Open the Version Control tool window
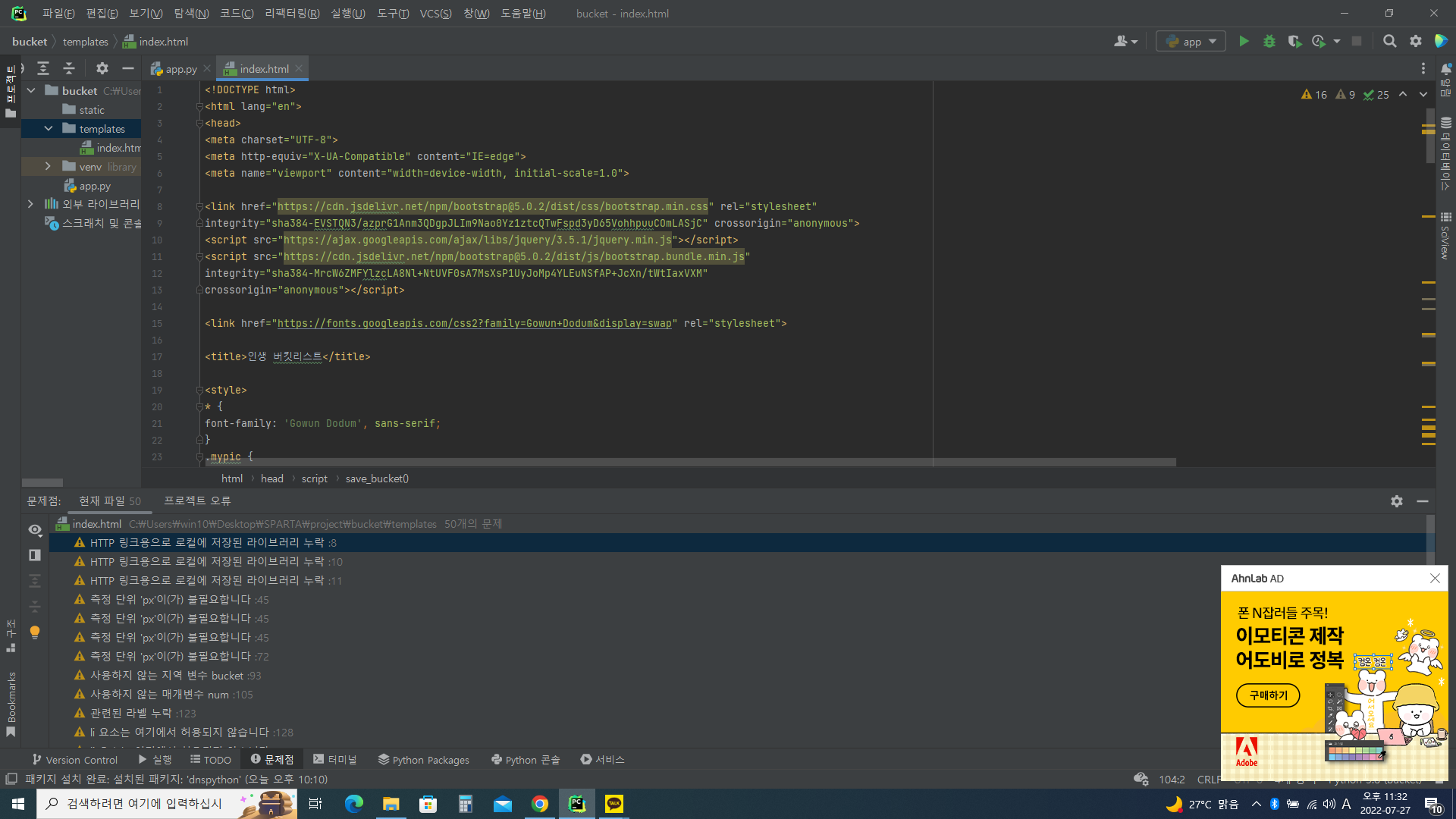Screen dimensions: 1456x819 click(x=74, y=759)
